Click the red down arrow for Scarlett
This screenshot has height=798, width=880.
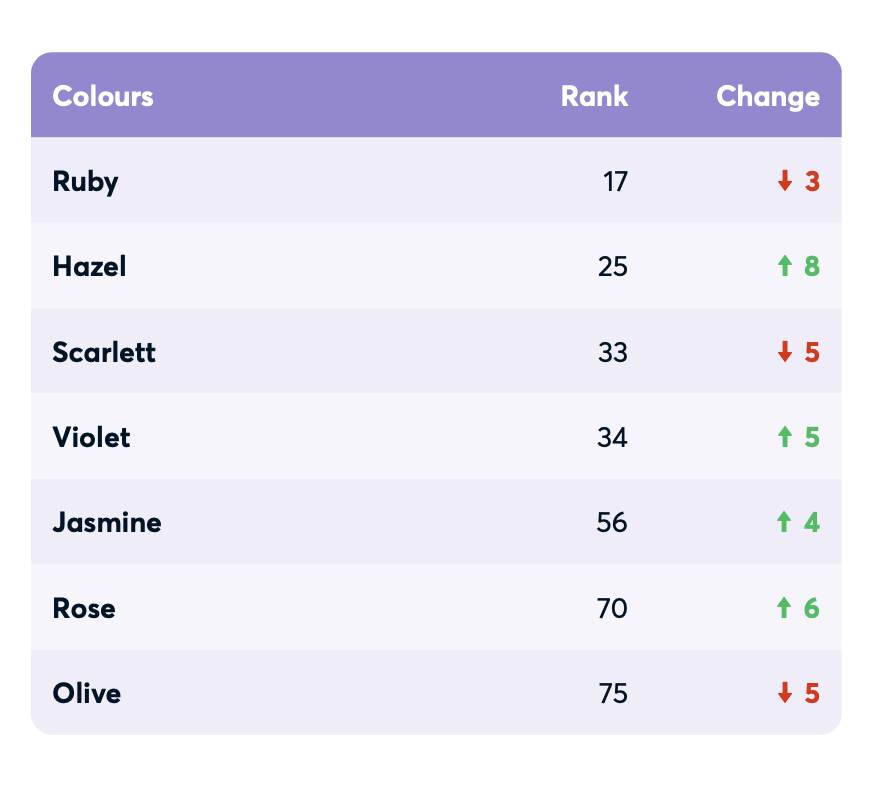coord(785,352)
